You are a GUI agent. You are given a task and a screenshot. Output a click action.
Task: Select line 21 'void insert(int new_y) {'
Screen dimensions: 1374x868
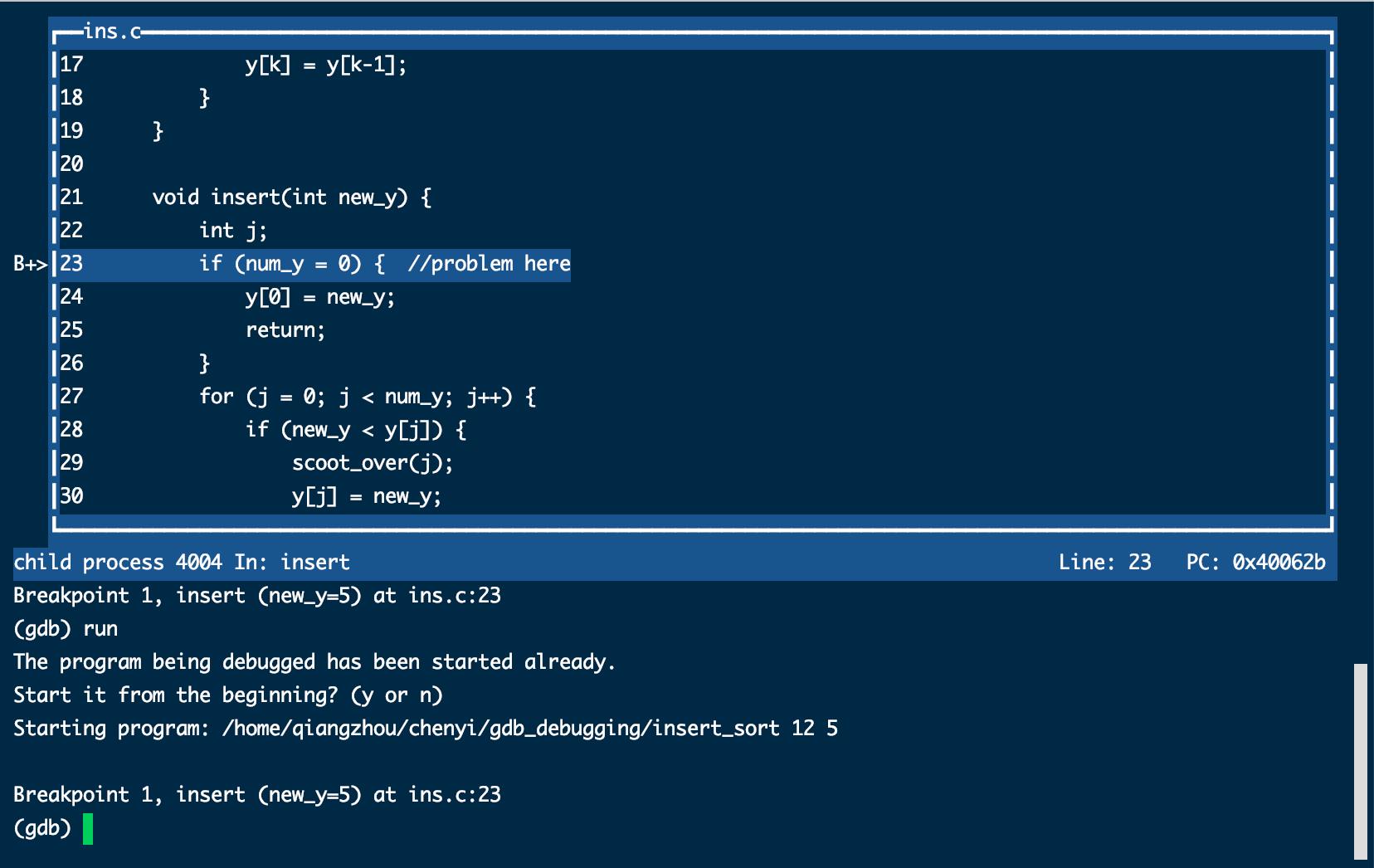pos(292,197)
